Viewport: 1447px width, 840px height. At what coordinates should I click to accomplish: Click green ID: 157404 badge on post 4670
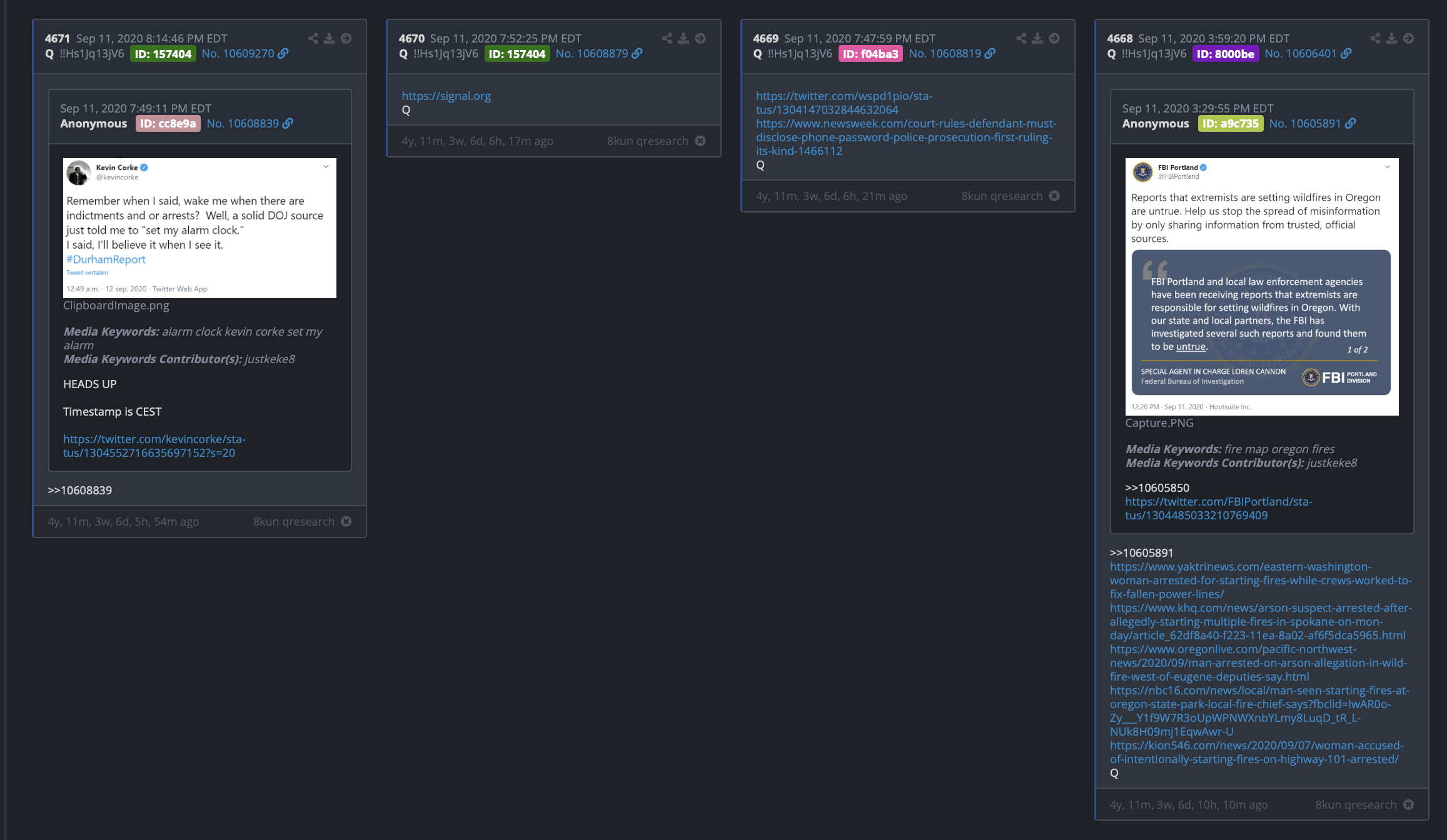tap(517, 54)
